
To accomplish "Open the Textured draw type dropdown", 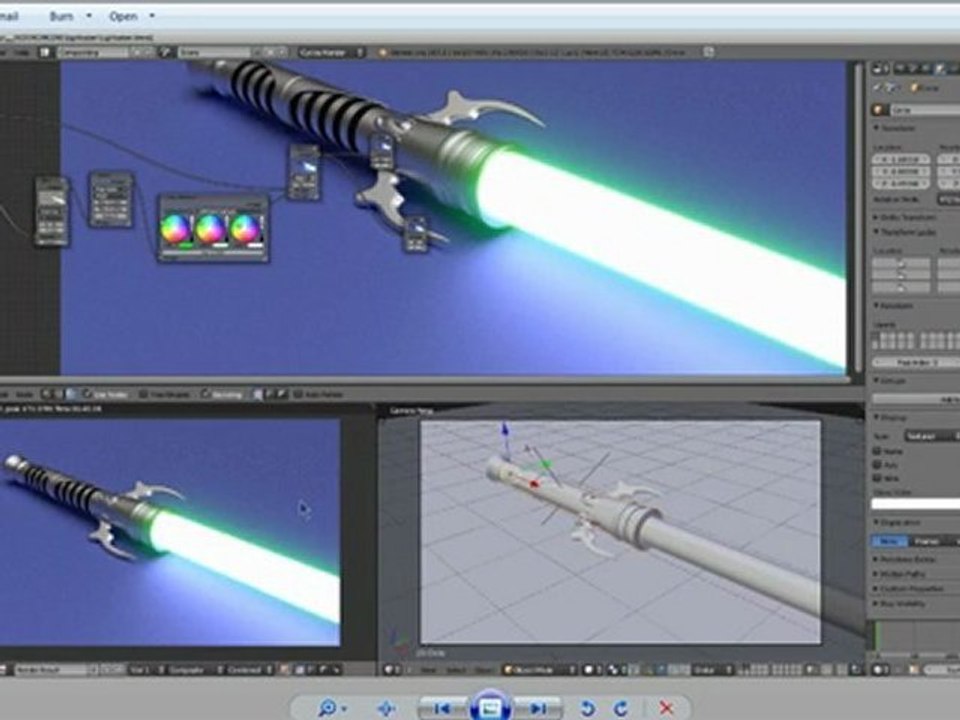I will coord(932,436).
